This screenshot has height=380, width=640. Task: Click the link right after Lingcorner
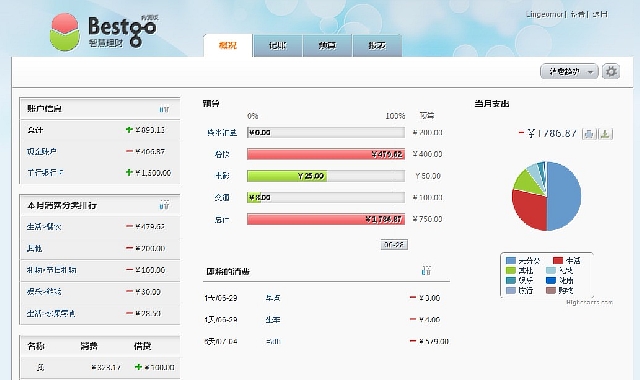point(578,14)
